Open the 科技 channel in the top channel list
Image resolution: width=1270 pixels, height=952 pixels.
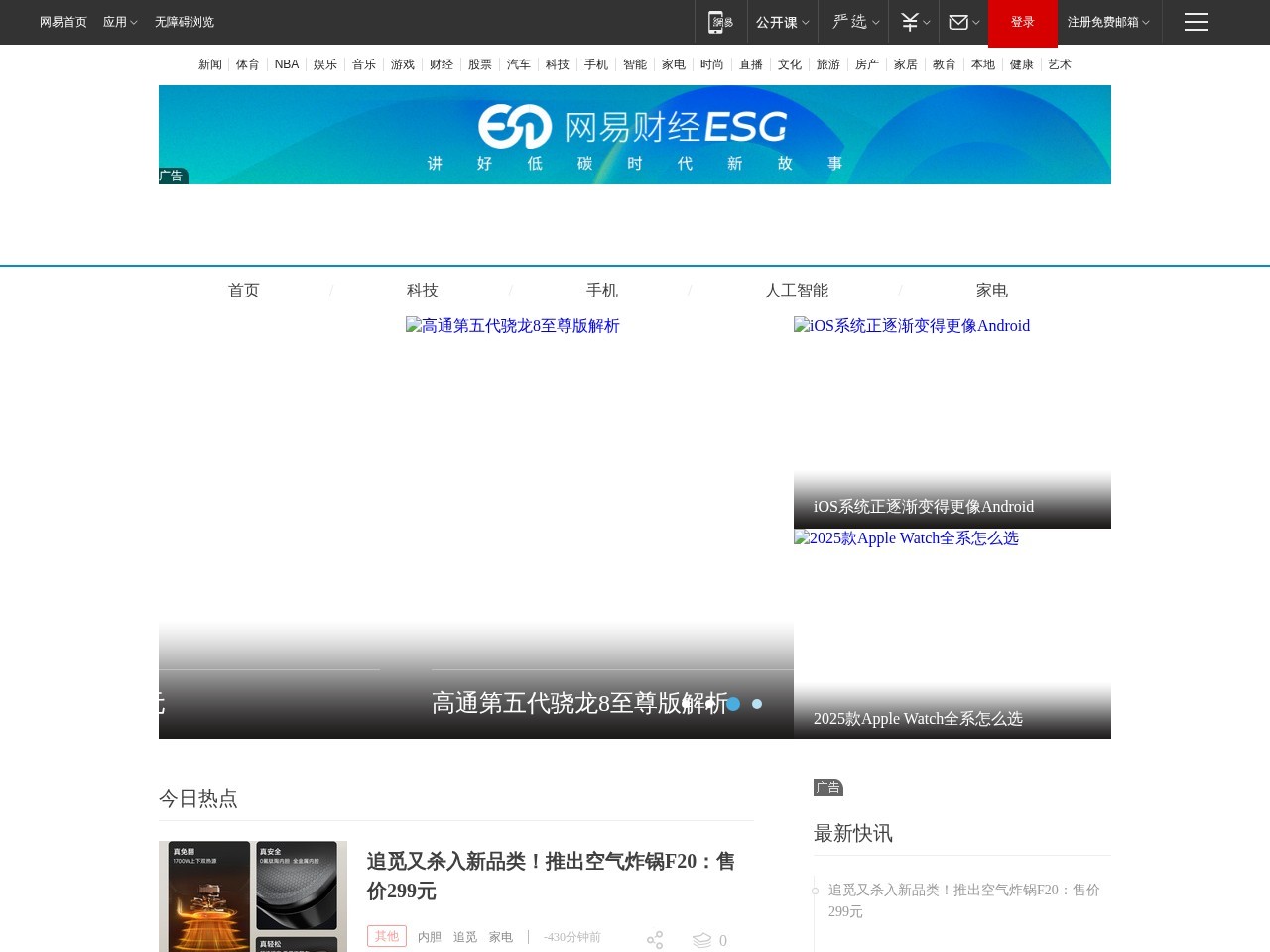(x=558, y=64)
